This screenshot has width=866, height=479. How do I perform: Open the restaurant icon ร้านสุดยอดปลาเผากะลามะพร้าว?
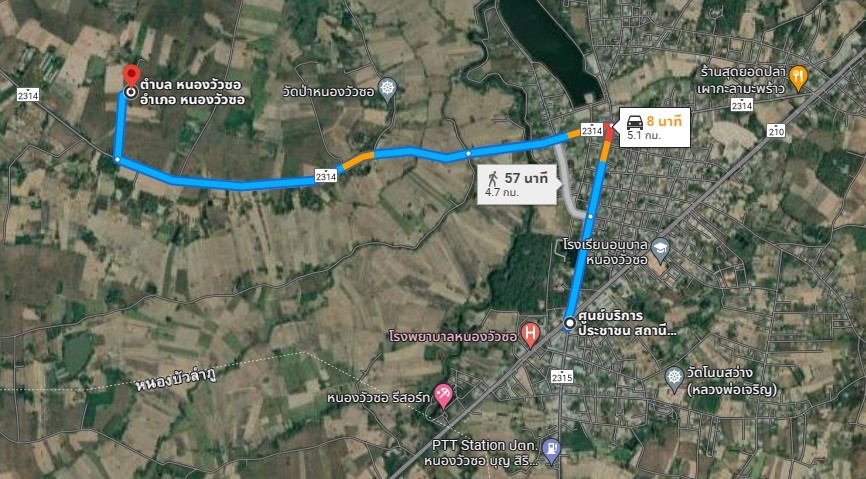(798, 78)
